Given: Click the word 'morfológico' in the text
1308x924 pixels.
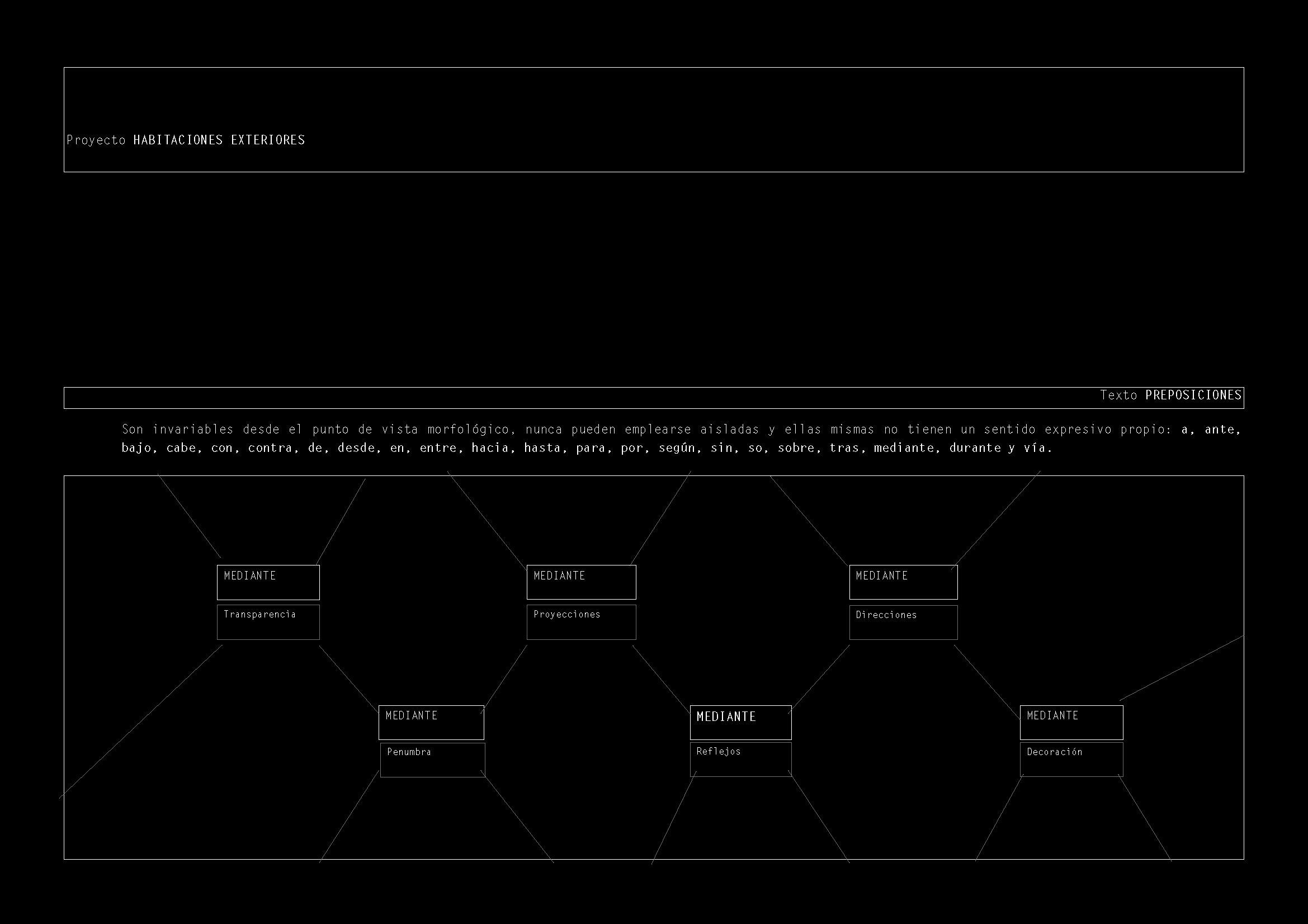Looking at the screenshot, I should 468,430.
